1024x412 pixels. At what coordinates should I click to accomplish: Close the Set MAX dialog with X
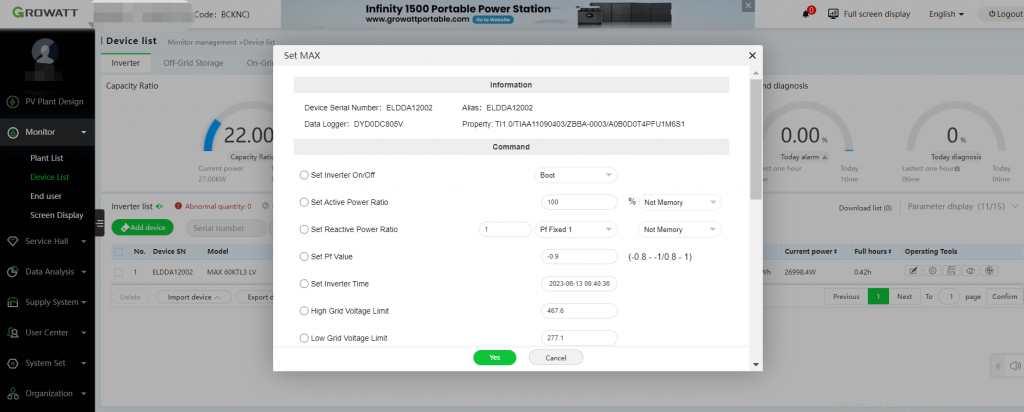tap(752, 56)
